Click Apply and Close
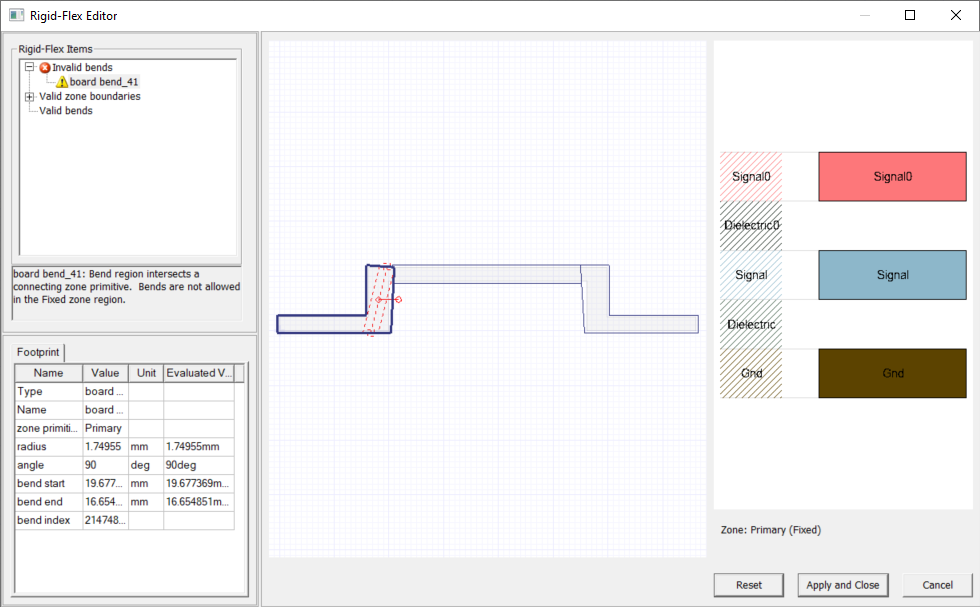 tap(841, 585)
